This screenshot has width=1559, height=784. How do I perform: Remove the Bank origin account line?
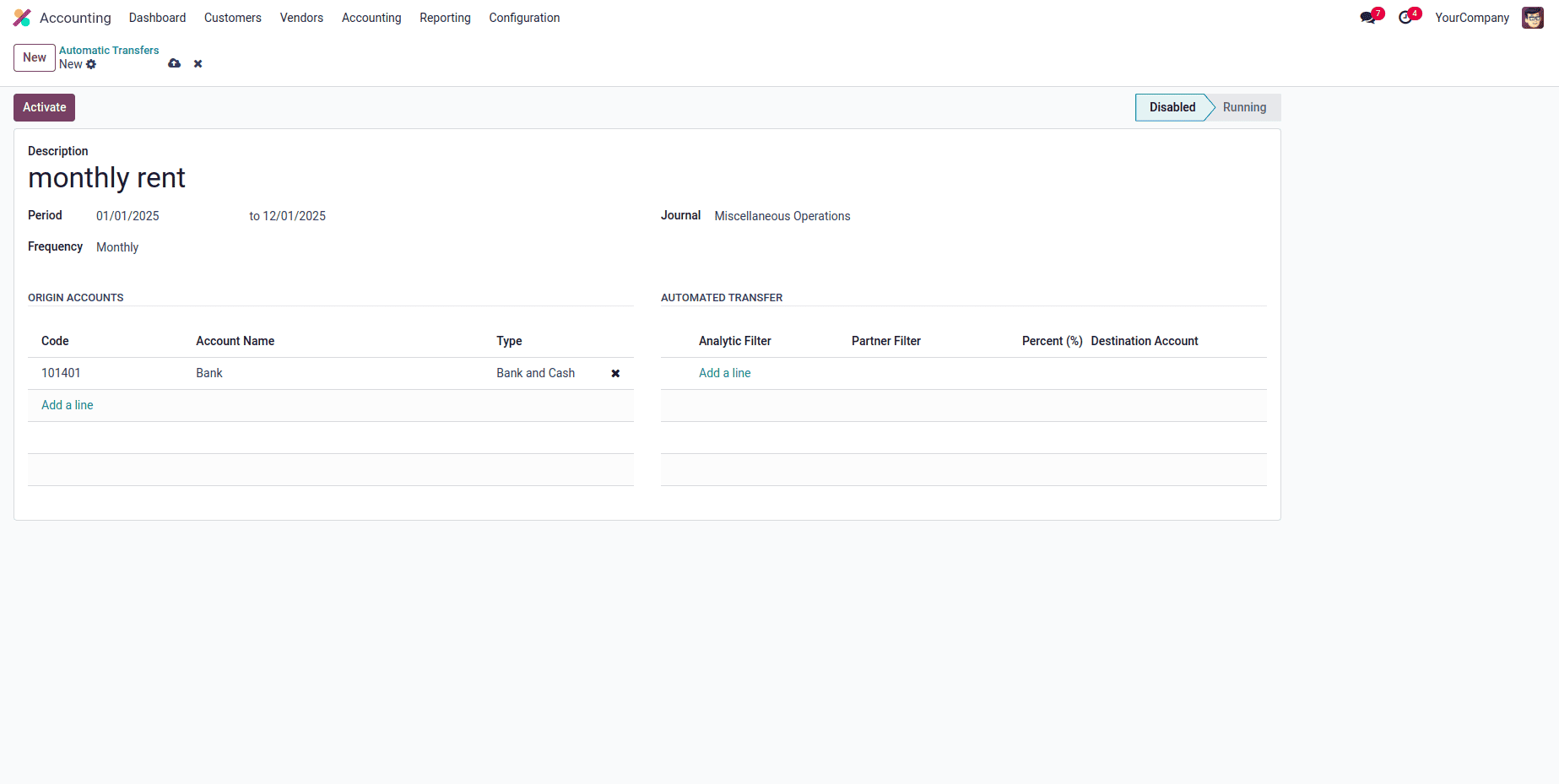pyautogui.click(x=615, y=373)
